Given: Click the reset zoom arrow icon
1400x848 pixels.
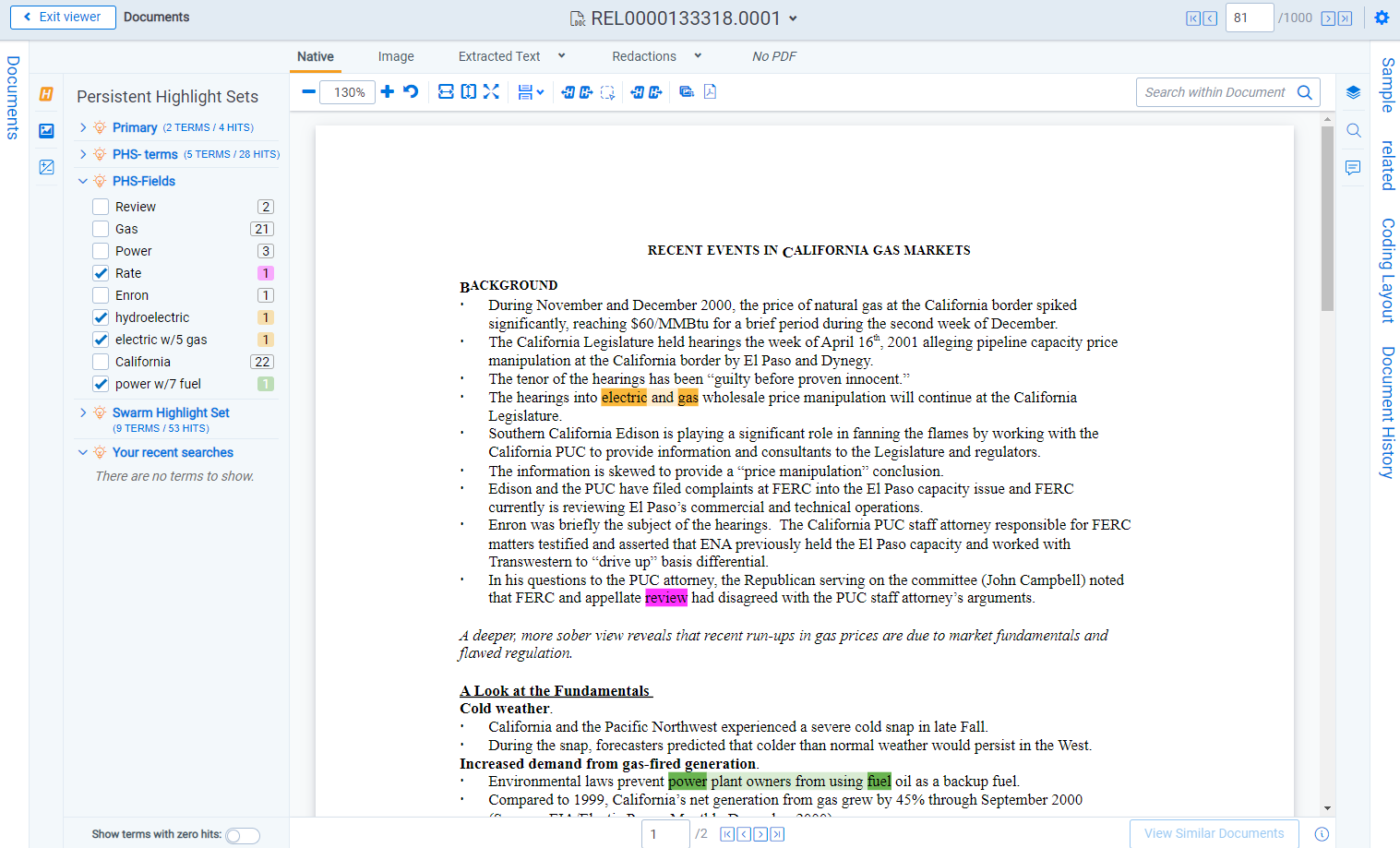Looking at the screenshot, I should [412, 91].
